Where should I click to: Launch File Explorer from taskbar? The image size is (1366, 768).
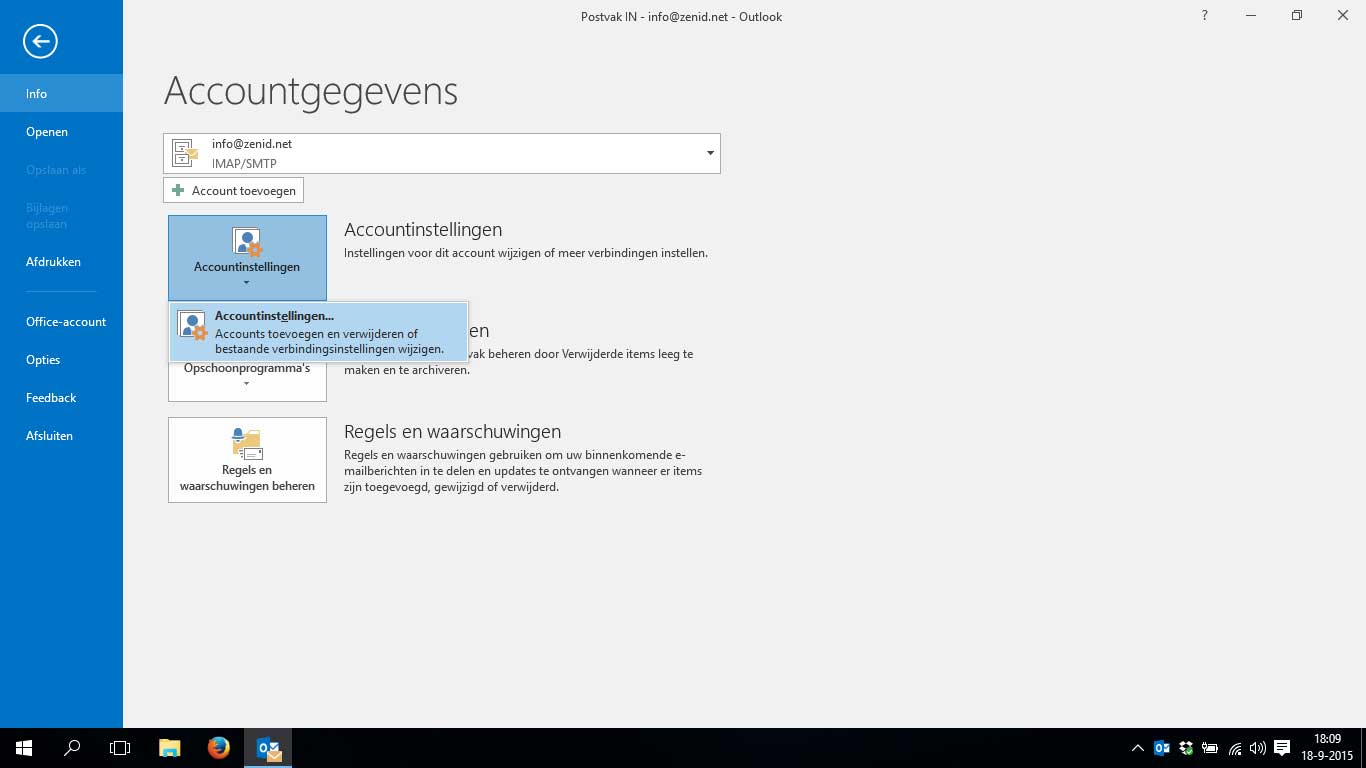(x=170, y=748)
